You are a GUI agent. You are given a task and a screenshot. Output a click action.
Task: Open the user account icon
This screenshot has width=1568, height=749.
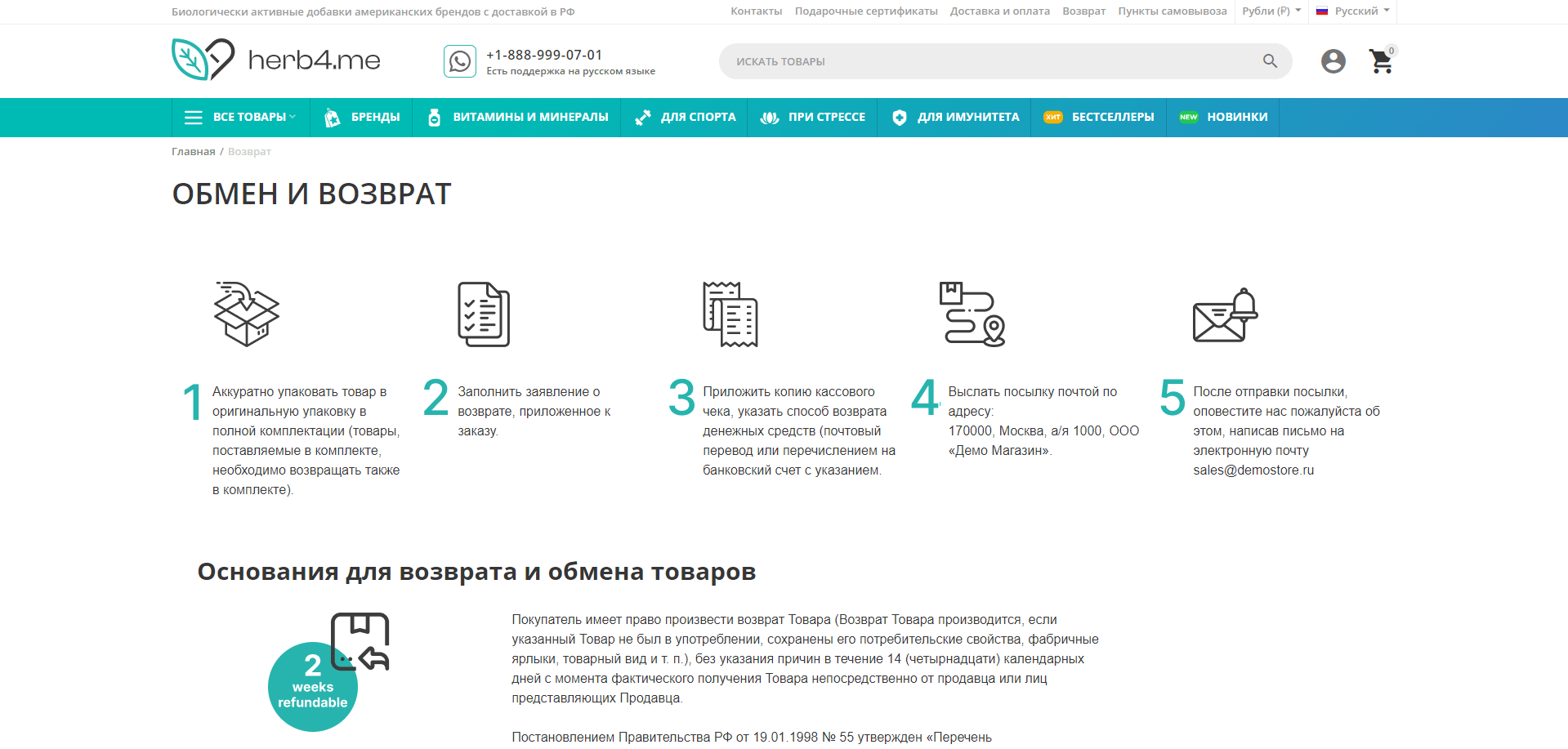[1333, 60]
